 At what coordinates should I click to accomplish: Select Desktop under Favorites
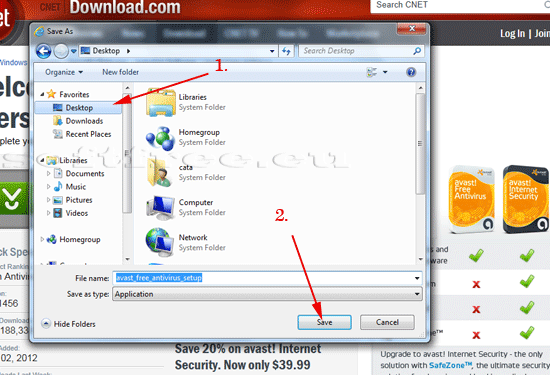79,108
